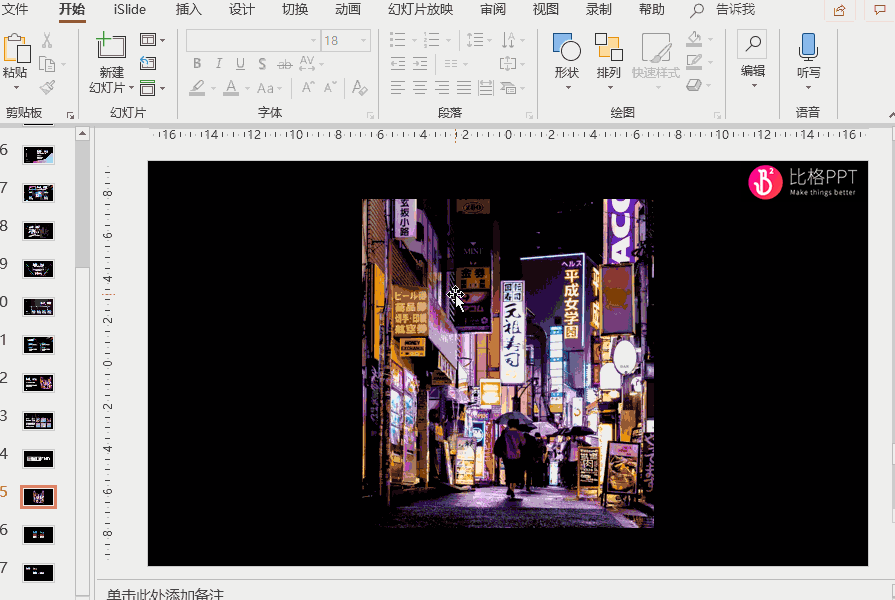Click the font color button
The height and width of the screenshot is (600, 895).
(x=231, y=88)
